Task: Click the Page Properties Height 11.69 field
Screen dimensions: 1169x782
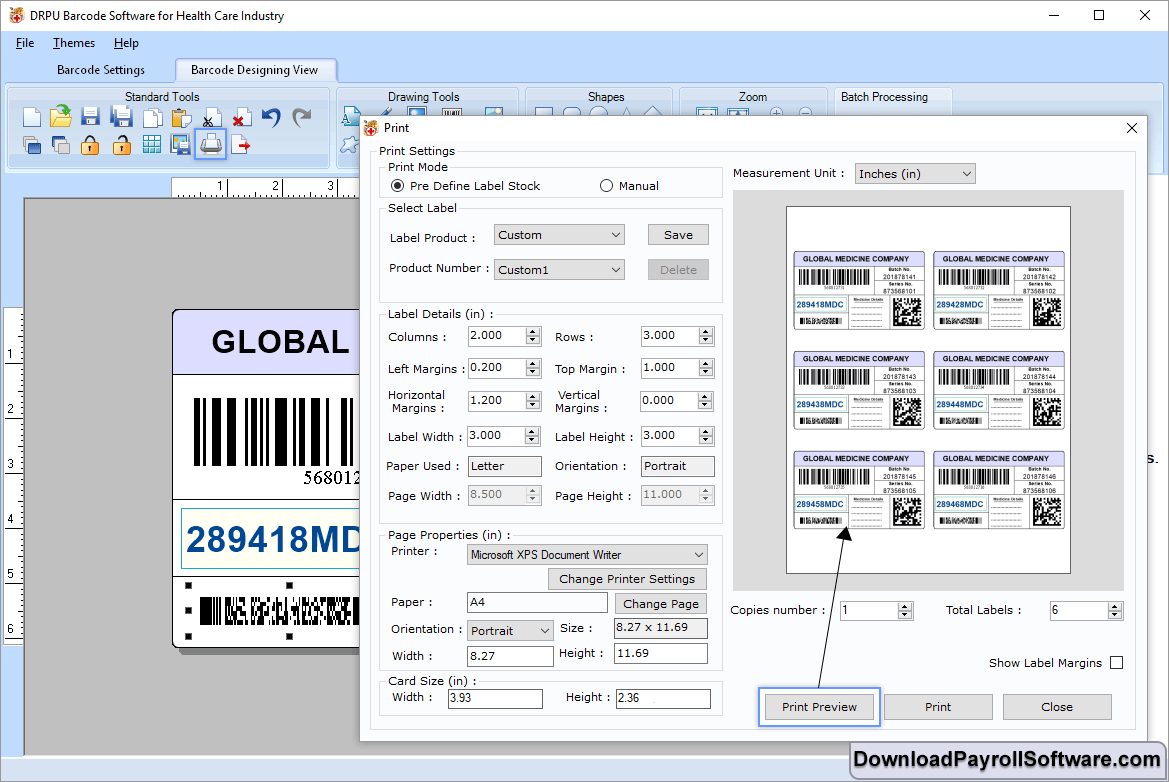Action: tap(661, 654)
